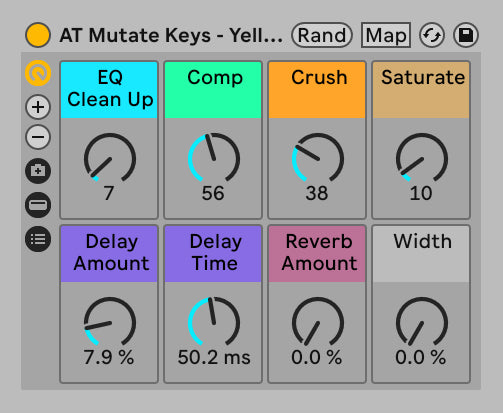Click the Comp macro knob
Screen dimensions: 503x413
[x=214, y=158]
